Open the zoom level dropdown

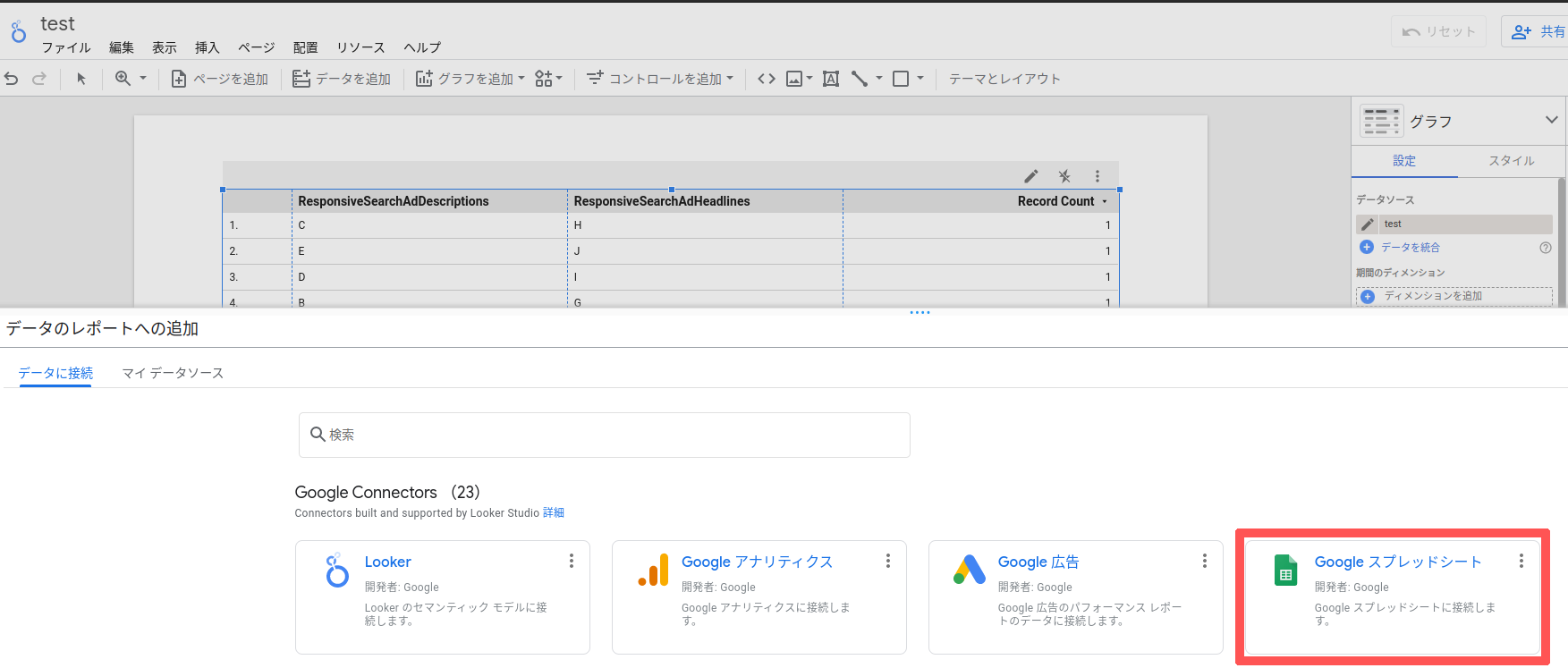131,79
